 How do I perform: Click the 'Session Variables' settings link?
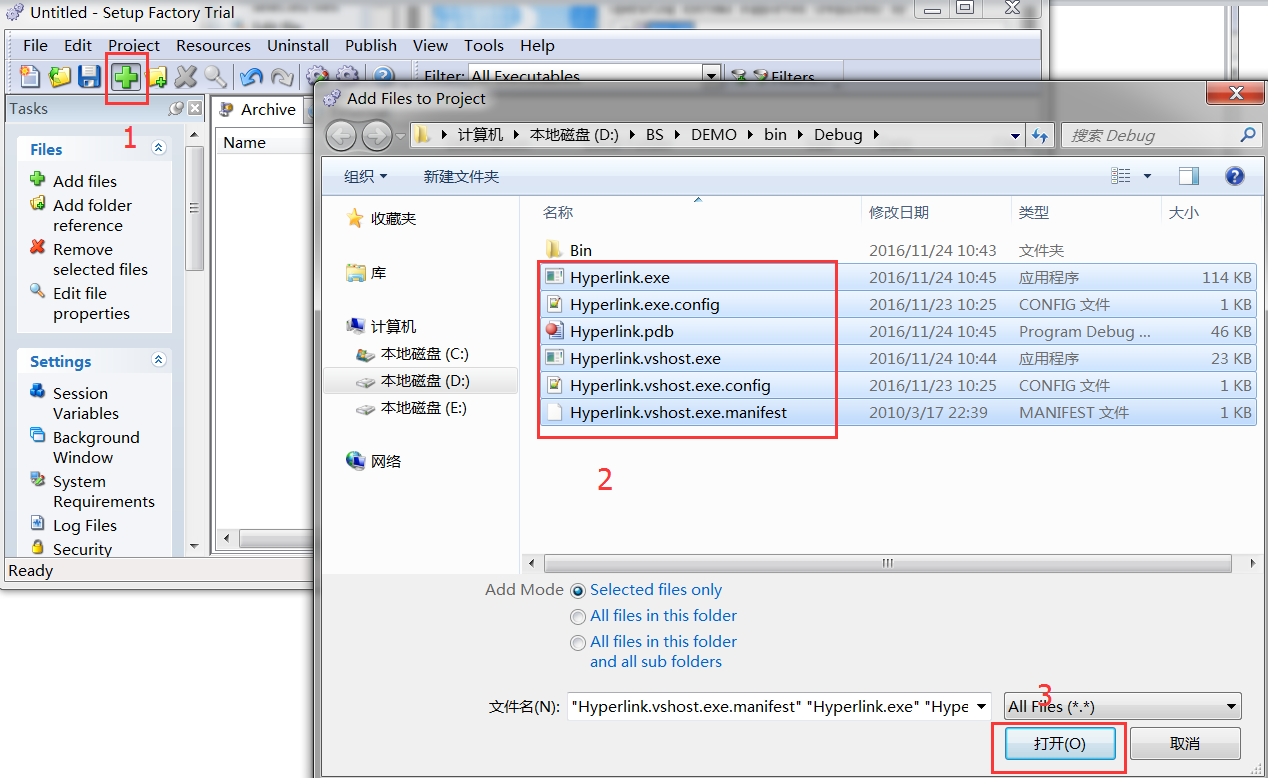pyautogui.click(x=86, y=403)
